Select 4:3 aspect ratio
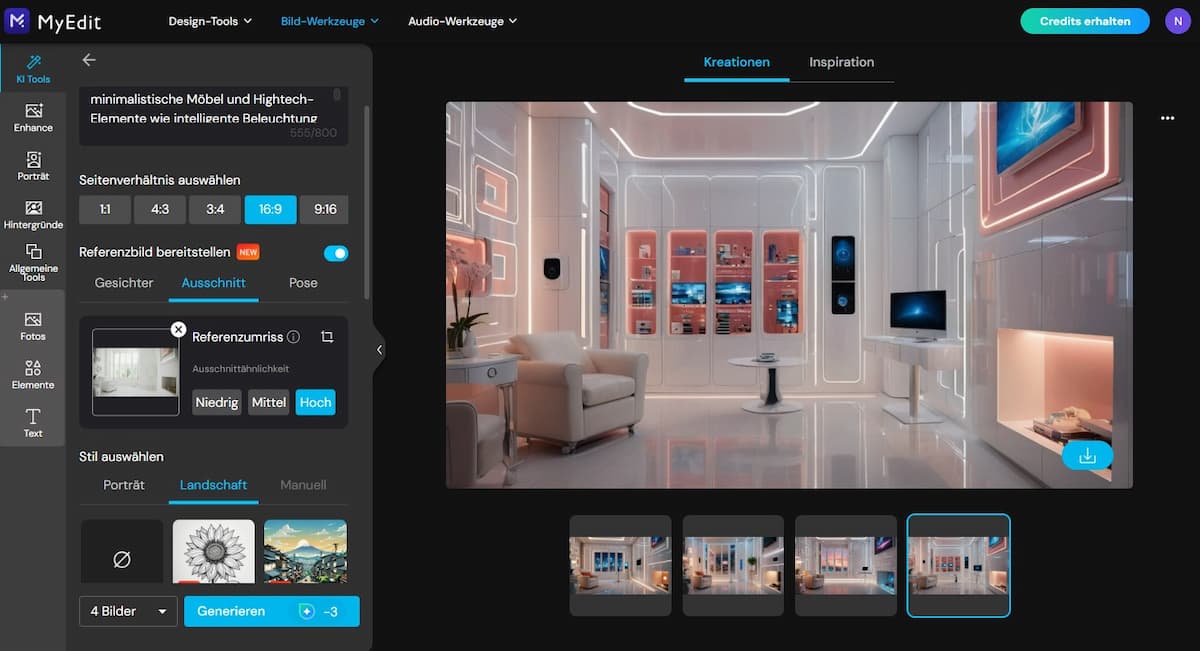Viewport: 1200px width, 651px height. [x=160, y=209]
